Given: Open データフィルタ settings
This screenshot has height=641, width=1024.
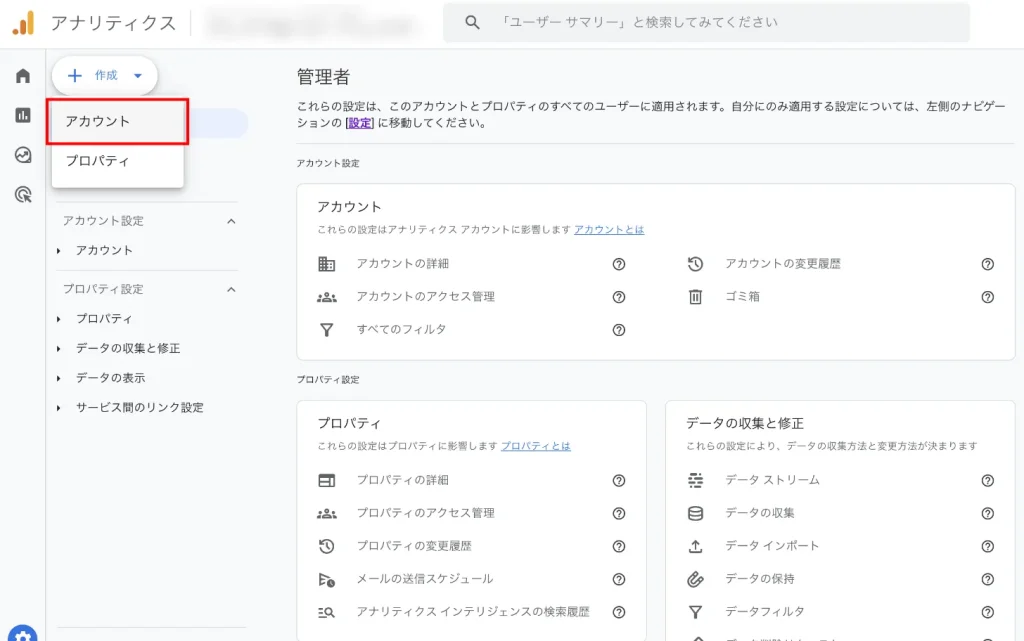Looking at the screenshot, I should (765, 612).
